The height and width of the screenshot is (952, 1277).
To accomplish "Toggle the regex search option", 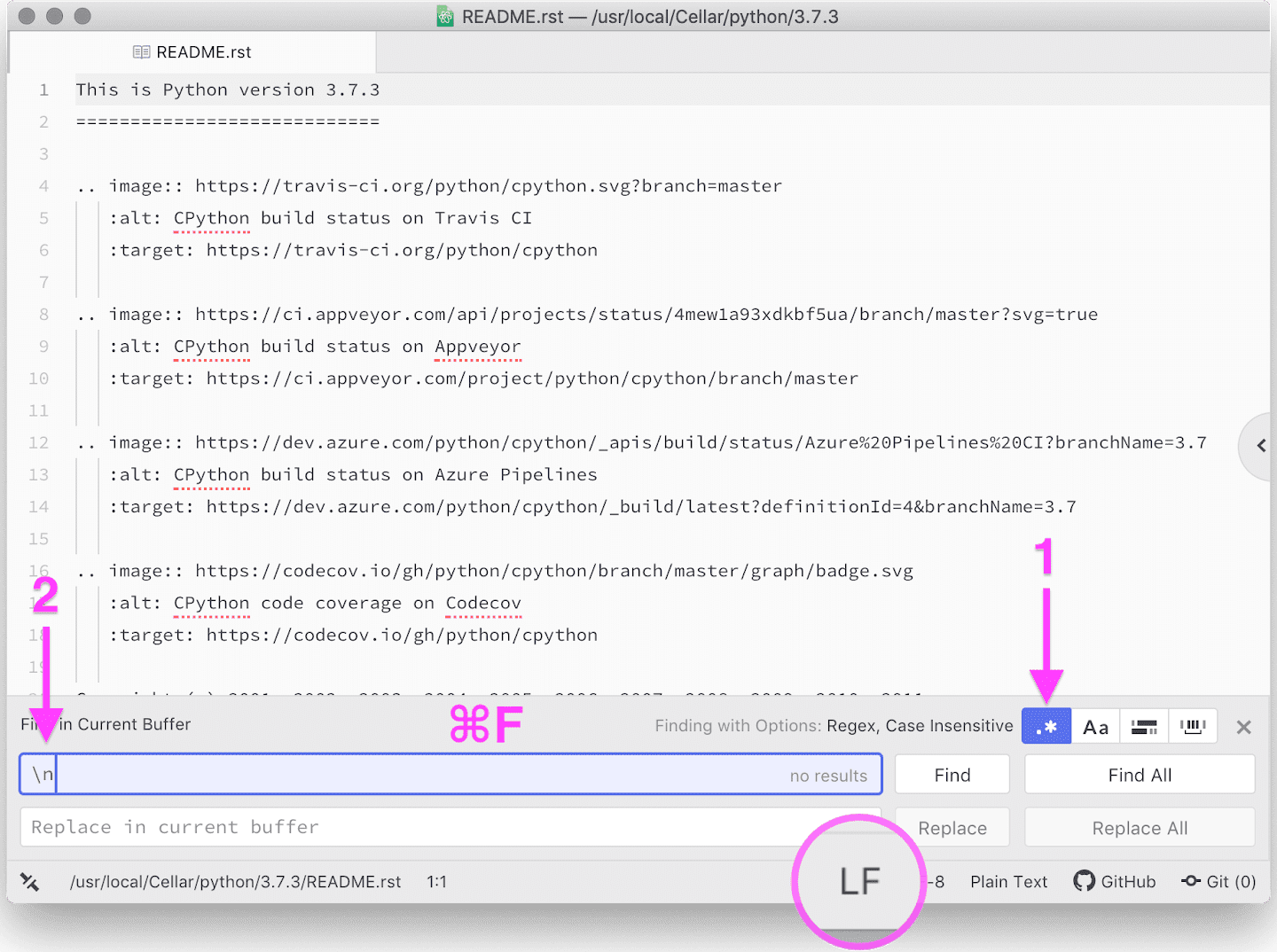I will coord(1046,727).
